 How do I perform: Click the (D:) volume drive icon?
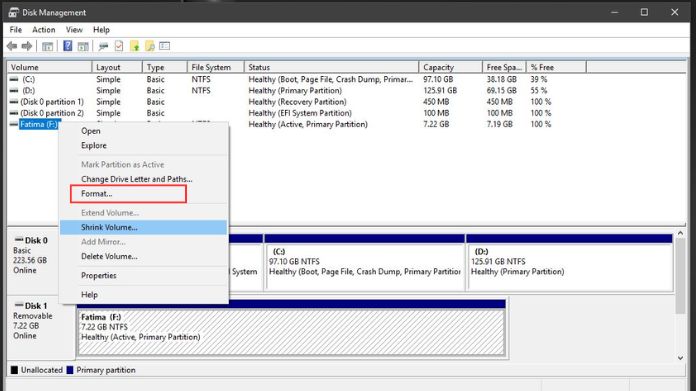point(14,90)
